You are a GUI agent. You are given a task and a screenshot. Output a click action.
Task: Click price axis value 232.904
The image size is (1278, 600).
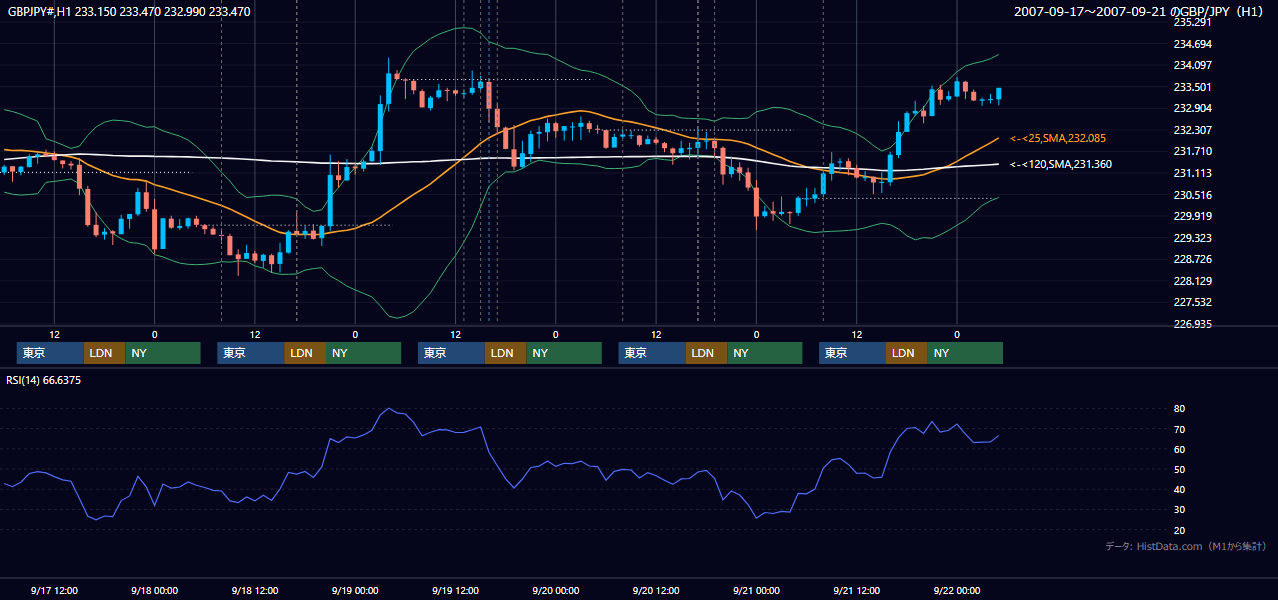point(1192,108)
